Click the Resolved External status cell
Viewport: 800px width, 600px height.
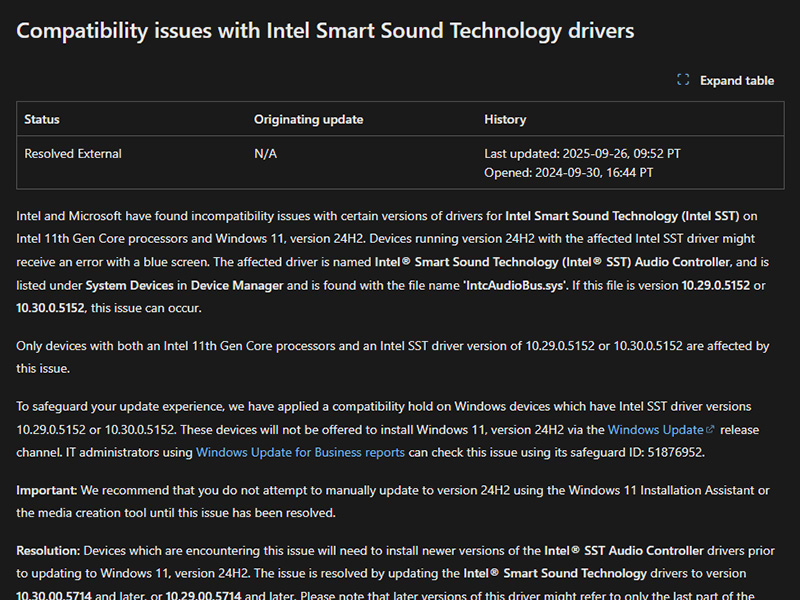(x=73, y=154)
